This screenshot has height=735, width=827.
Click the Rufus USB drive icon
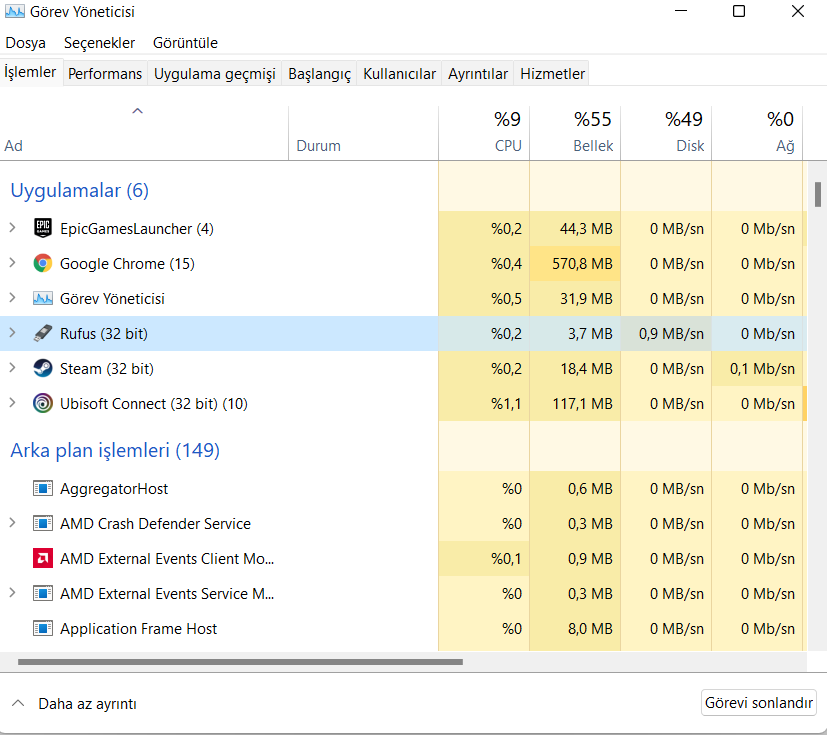coord(43,333)
